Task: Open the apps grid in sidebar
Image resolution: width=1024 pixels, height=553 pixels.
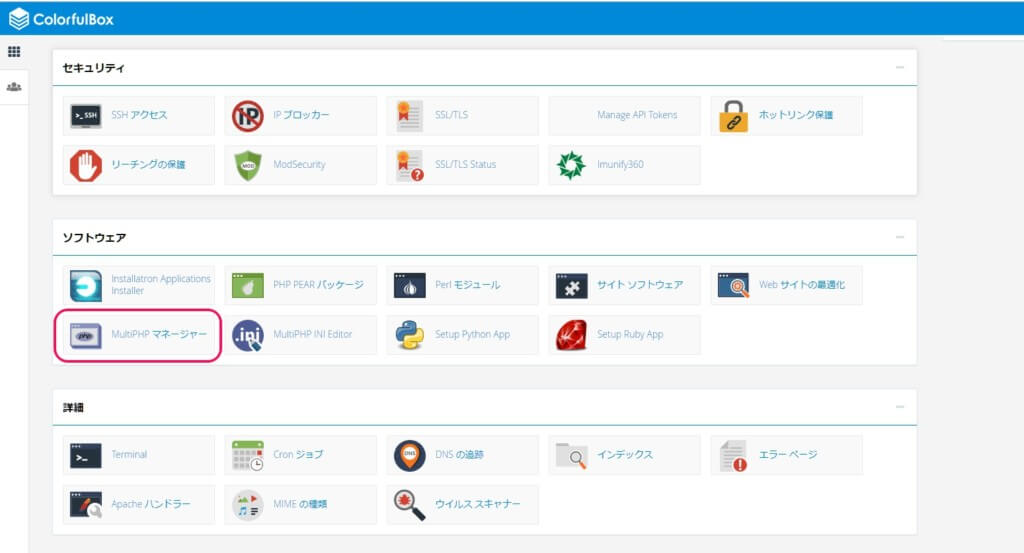Action: coord(14,52)
